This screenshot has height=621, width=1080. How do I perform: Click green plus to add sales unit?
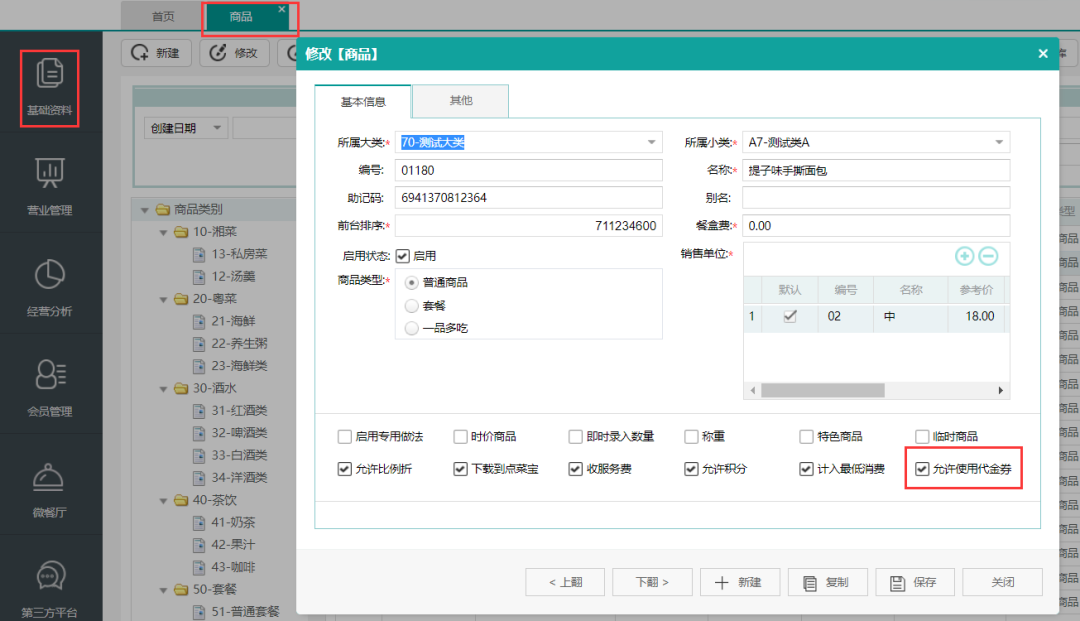pos(964,256)
